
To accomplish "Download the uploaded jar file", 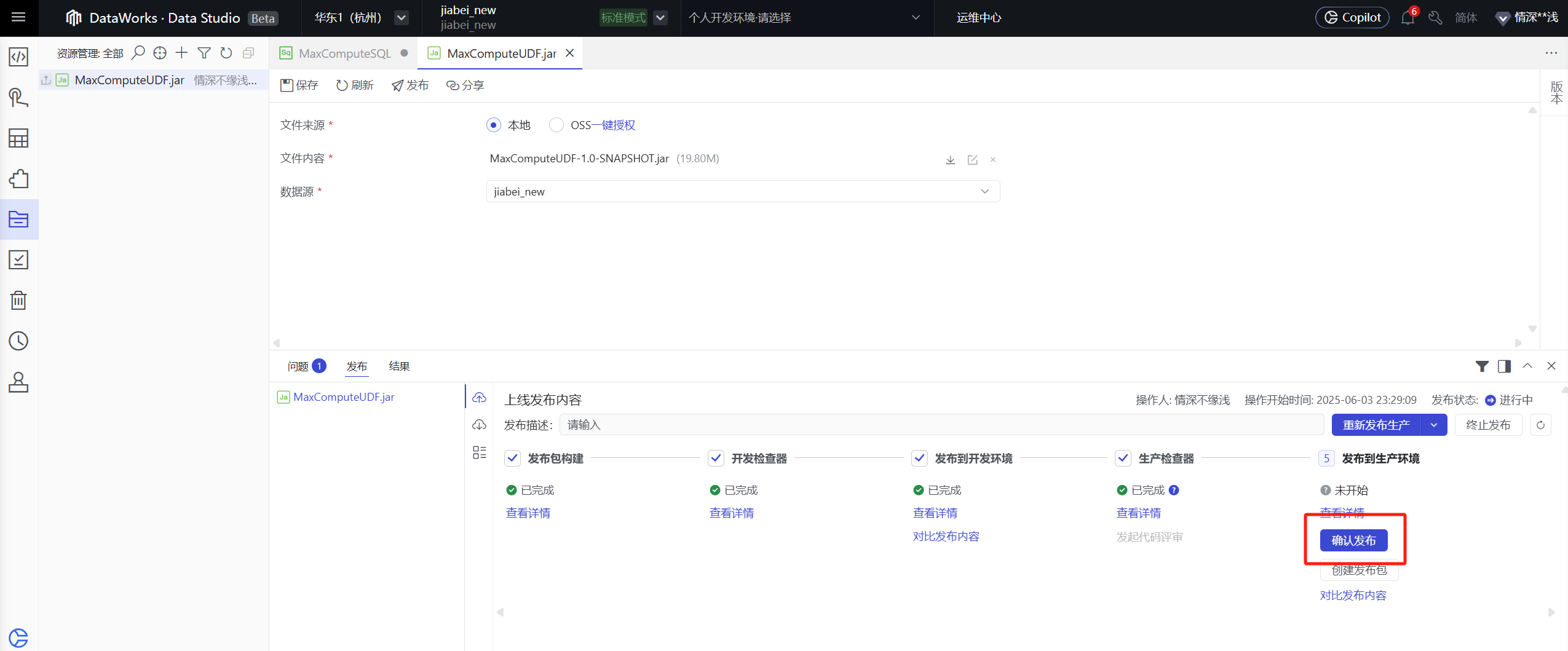I will click(950, 160).
